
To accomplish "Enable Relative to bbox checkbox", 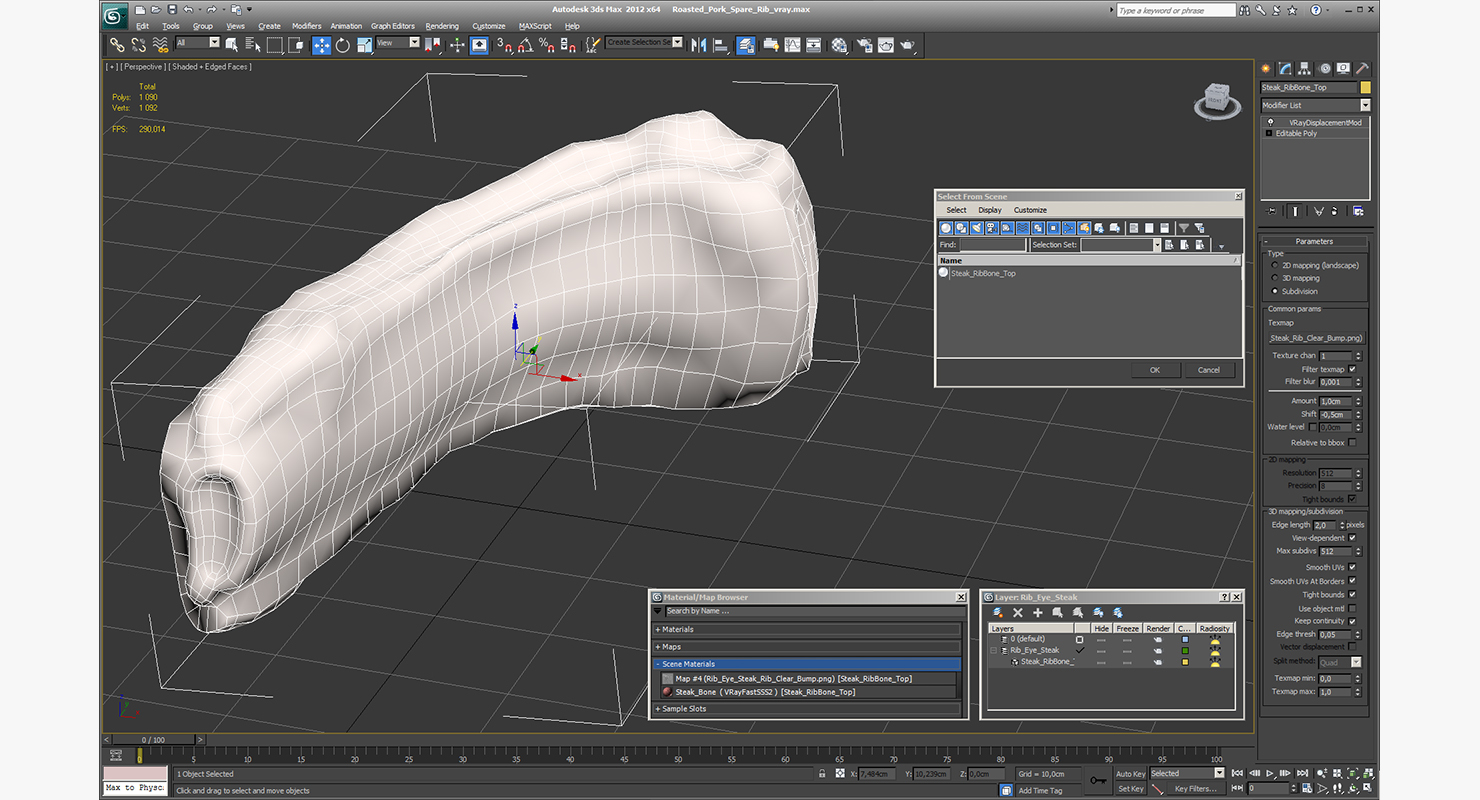I will point(1352,442).
